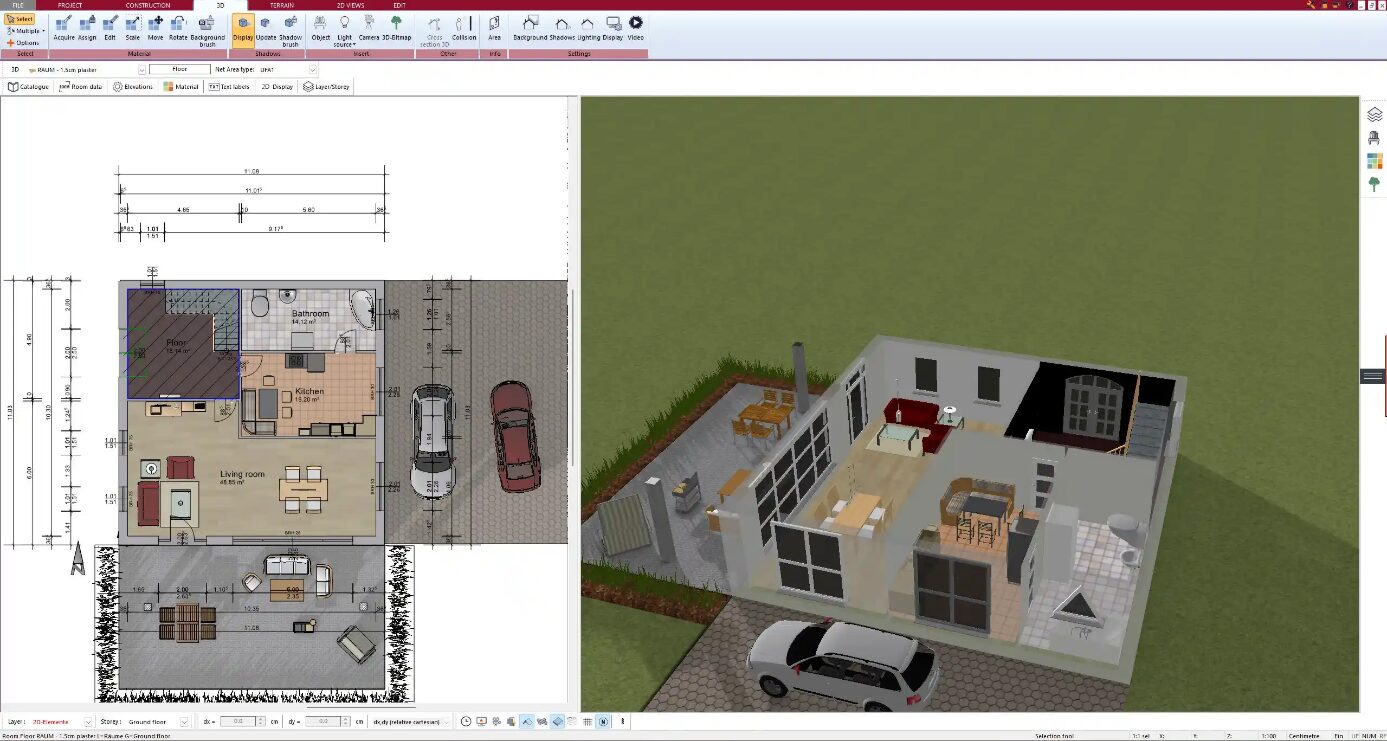Screen dimensions: 1387x741
Task: Click the Floor room name input field
Action: pos(179,70)
